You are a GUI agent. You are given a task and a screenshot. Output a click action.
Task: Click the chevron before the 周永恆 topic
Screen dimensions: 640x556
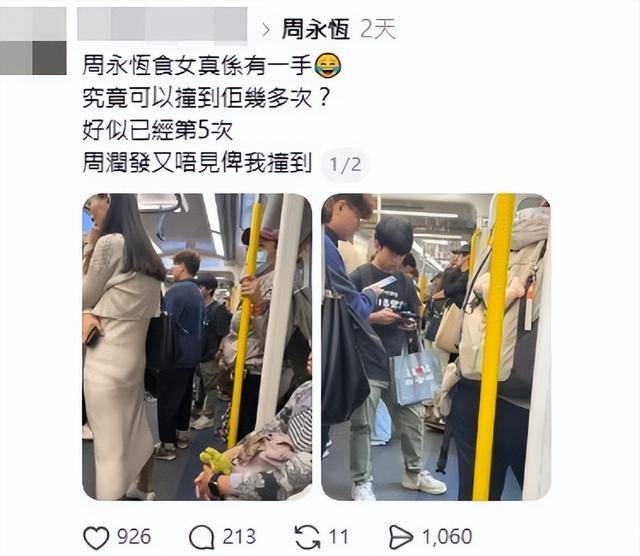click(x=266, y=30)
